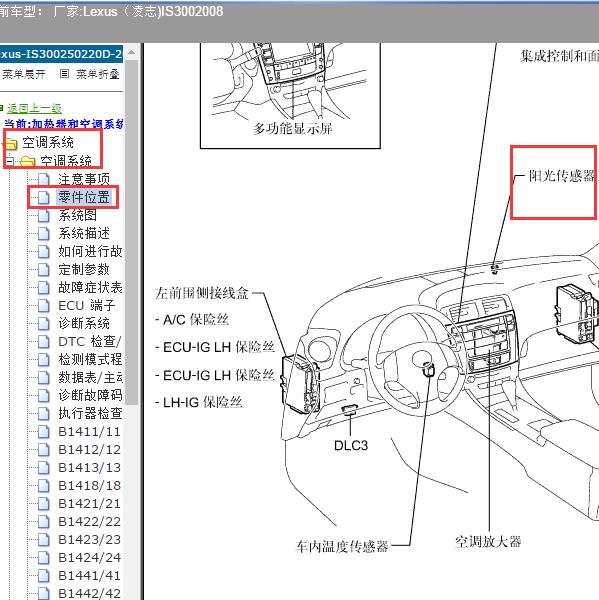
Task: Collapse the nested 空调系统 folder
Action: pos(10,161)
